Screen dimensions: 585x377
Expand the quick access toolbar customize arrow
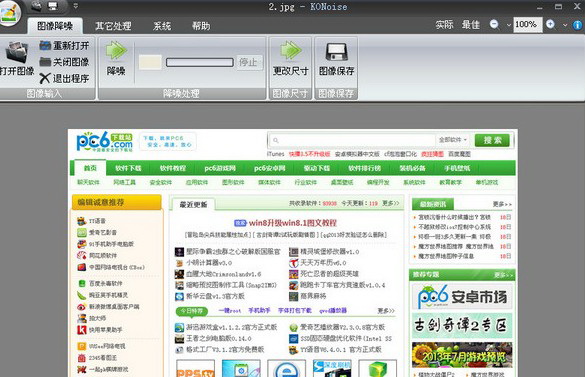76,6
